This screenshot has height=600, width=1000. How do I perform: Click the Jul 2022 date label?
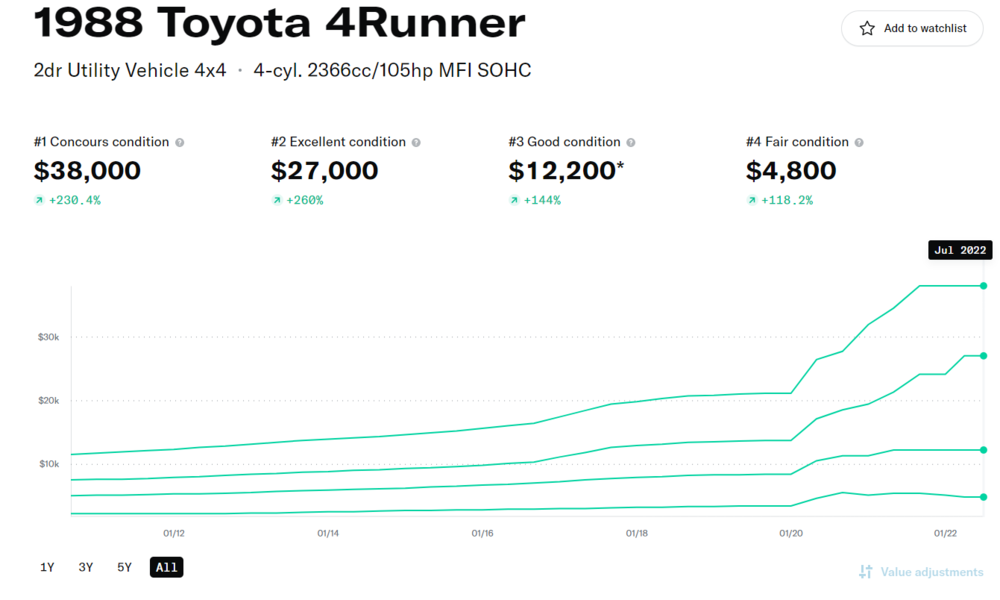[x=959, y=250]
